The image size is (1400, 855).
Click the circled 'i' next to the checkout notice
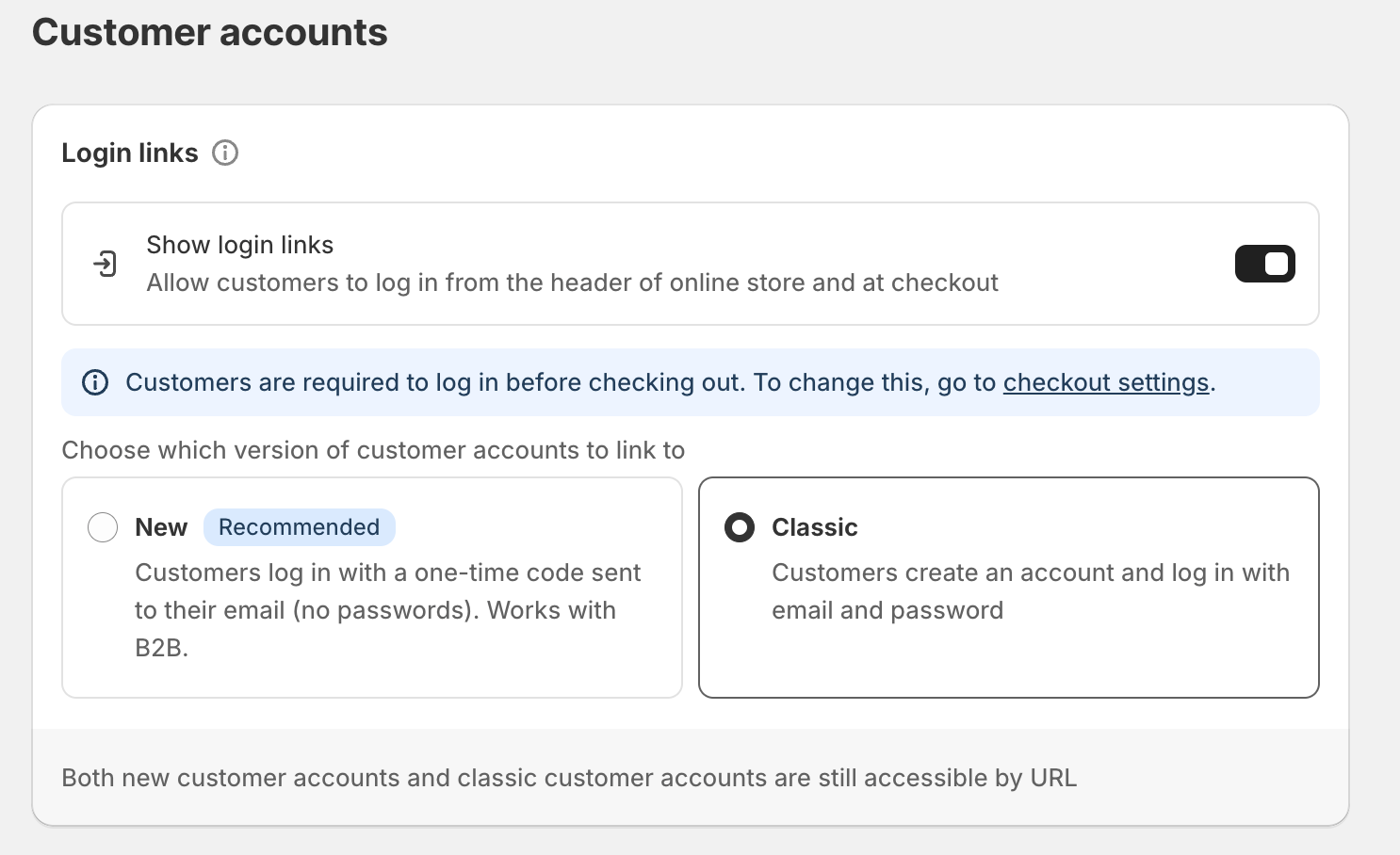point(95,382)
